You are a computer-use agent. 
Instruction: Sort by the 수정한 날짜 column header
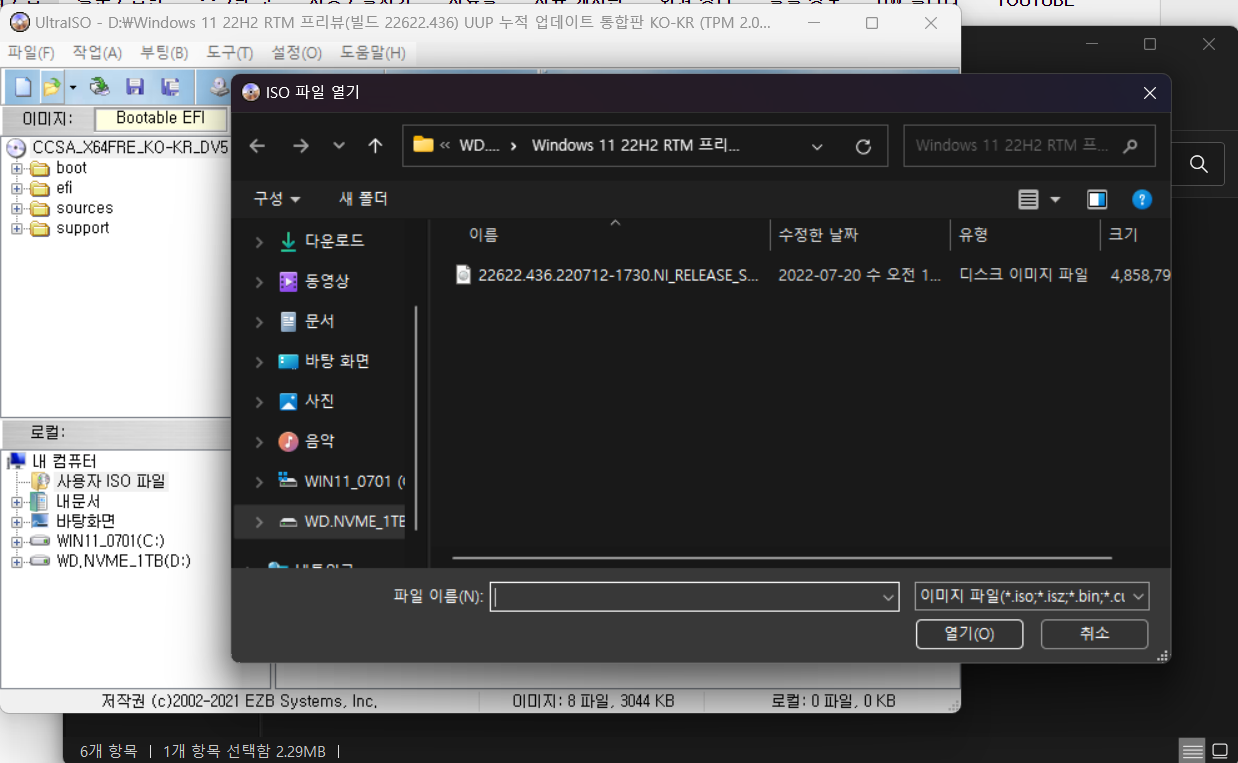[x=818, y=235]
